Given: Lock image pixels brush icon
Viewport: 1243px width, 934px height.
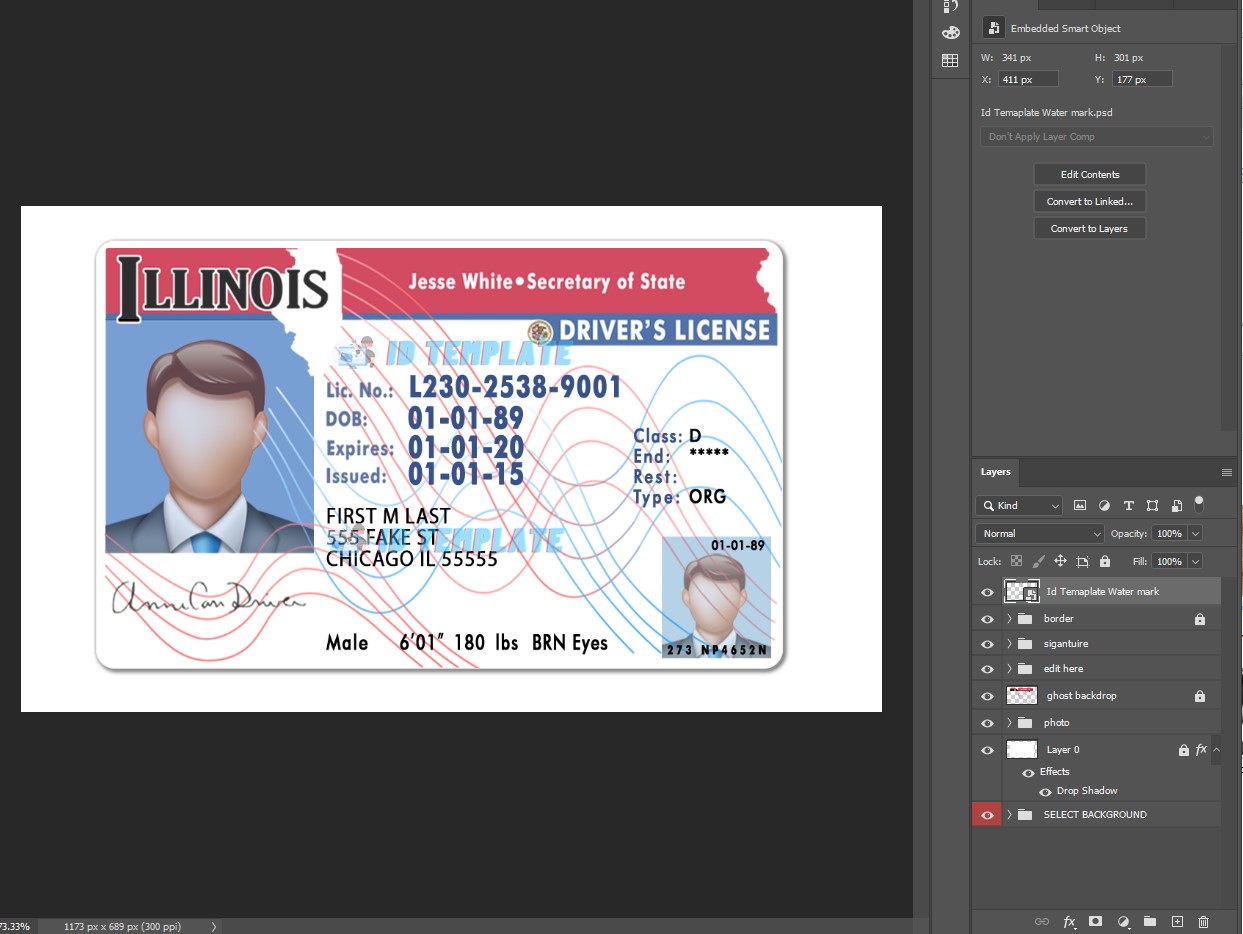Looking at the screenshot, I should pyautogui.click(x=1039, y=561).
